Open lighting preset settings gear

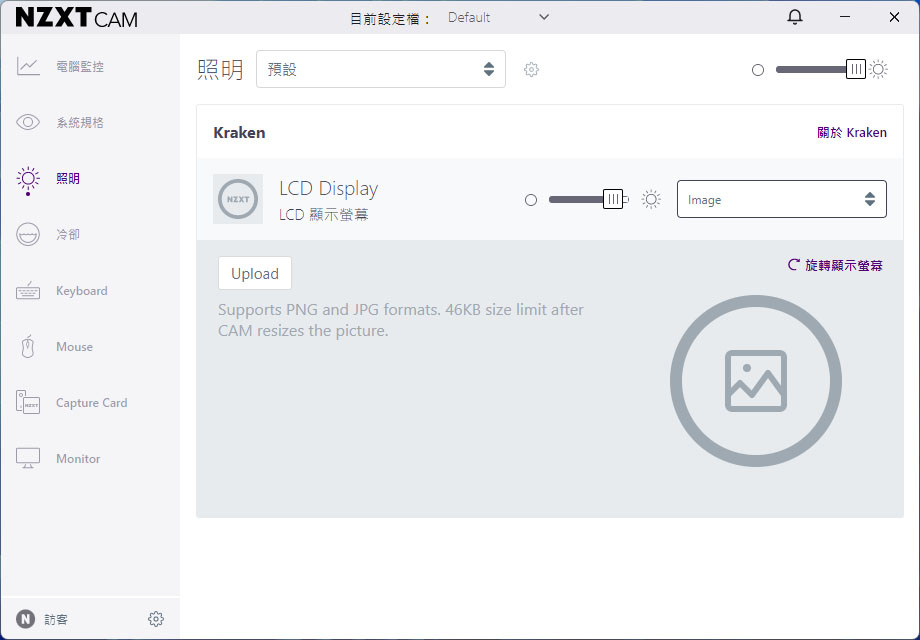[531, 69]
